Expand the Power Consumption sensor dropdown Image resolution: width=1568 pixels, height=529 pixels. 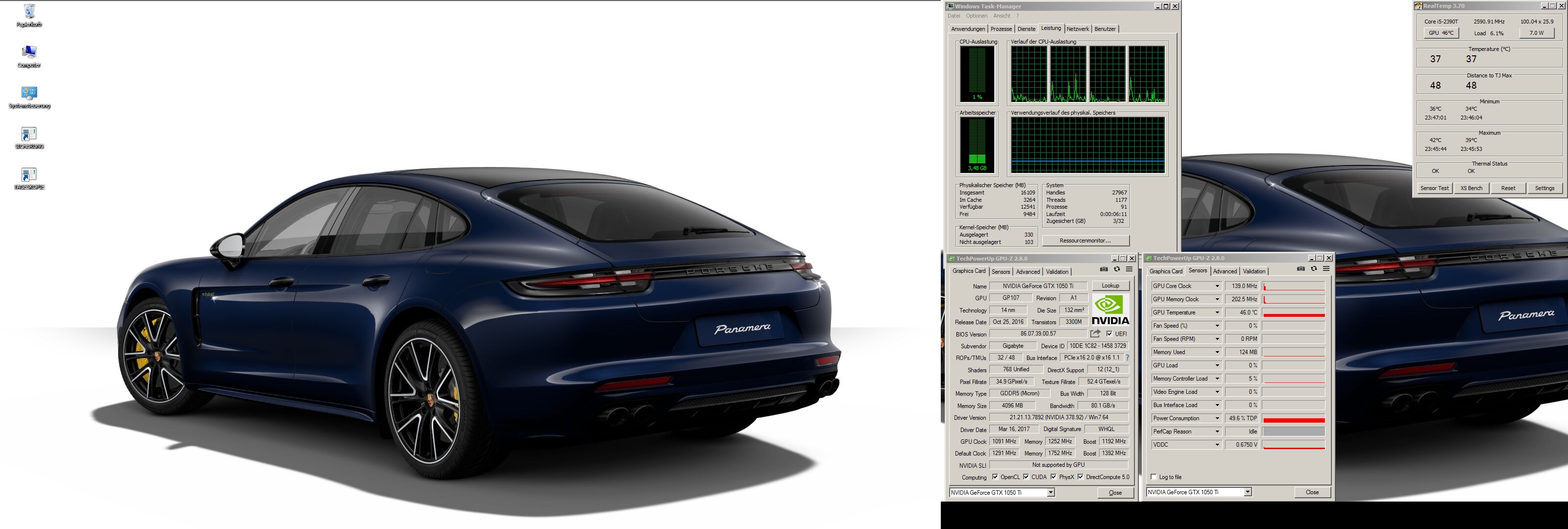[x=1217, y=418]
